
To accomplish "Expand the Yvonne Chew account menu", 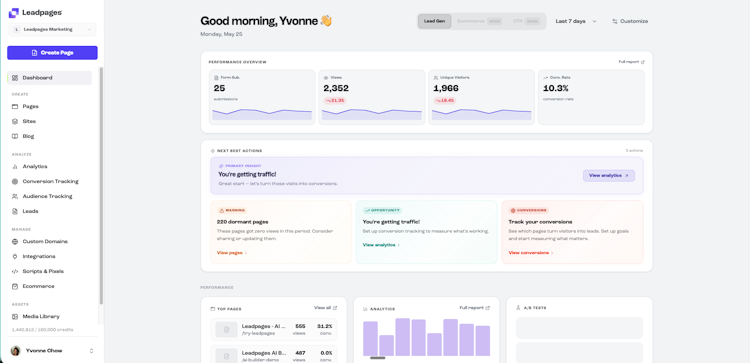I will pyautogui.click(x=52, y=351).
